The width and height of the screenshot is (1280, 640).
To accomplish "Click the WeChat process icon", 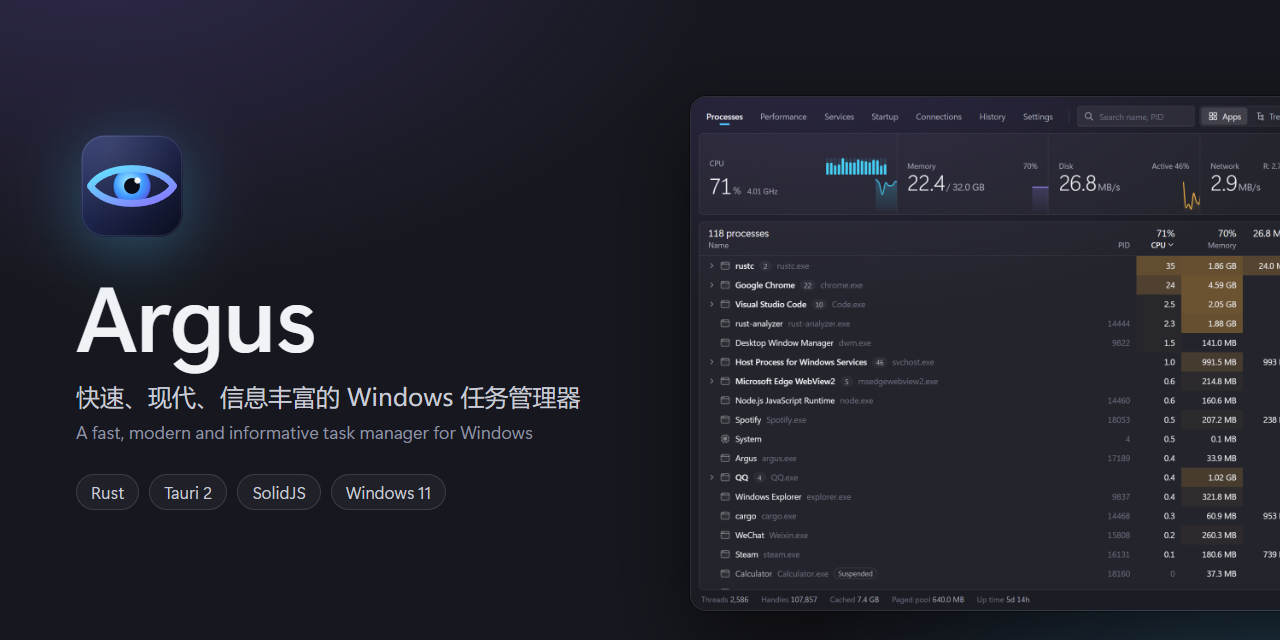I will [725, 535].
